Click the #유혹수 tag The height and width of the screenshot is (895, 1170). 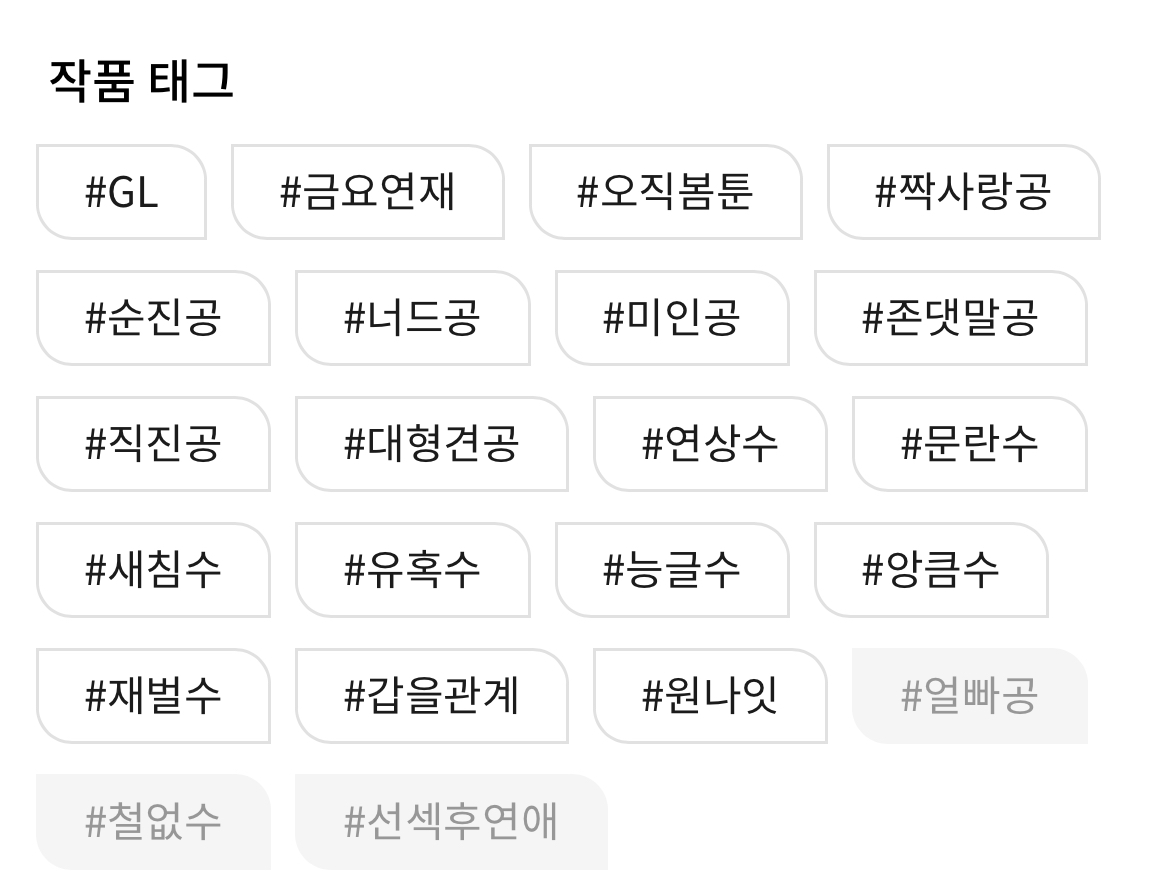[x=412, y=570]
